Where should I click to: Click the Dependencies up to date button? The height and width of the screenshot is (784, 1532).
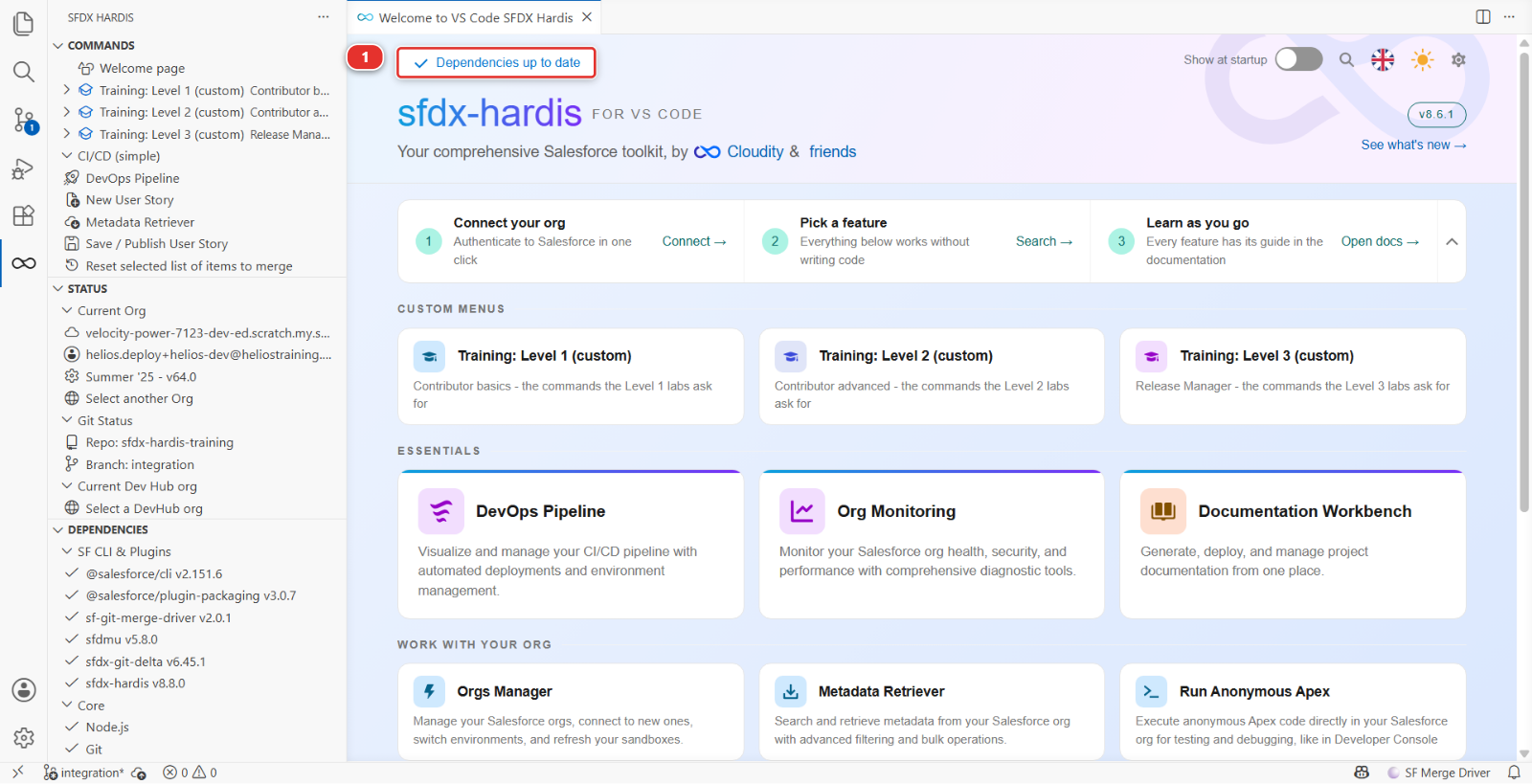496,62
